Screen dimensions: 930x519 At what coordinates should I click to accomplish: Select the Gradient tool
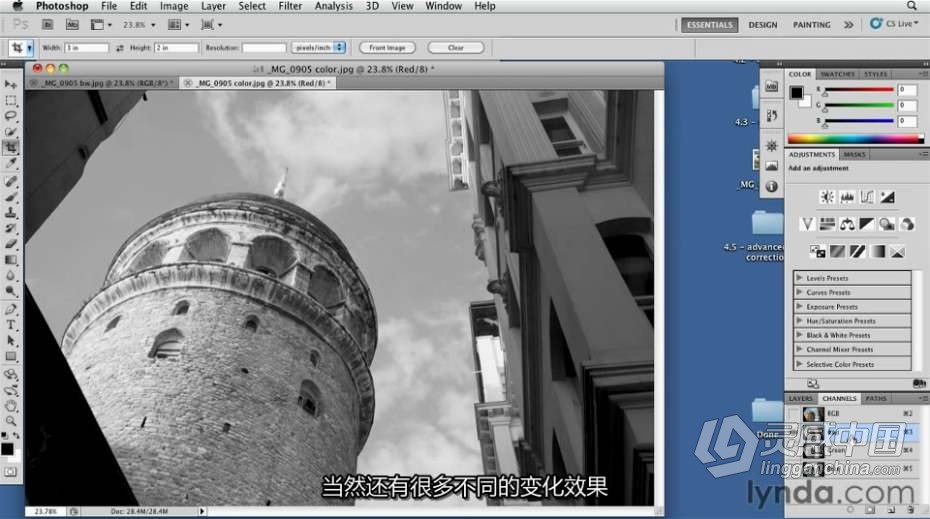11,259
